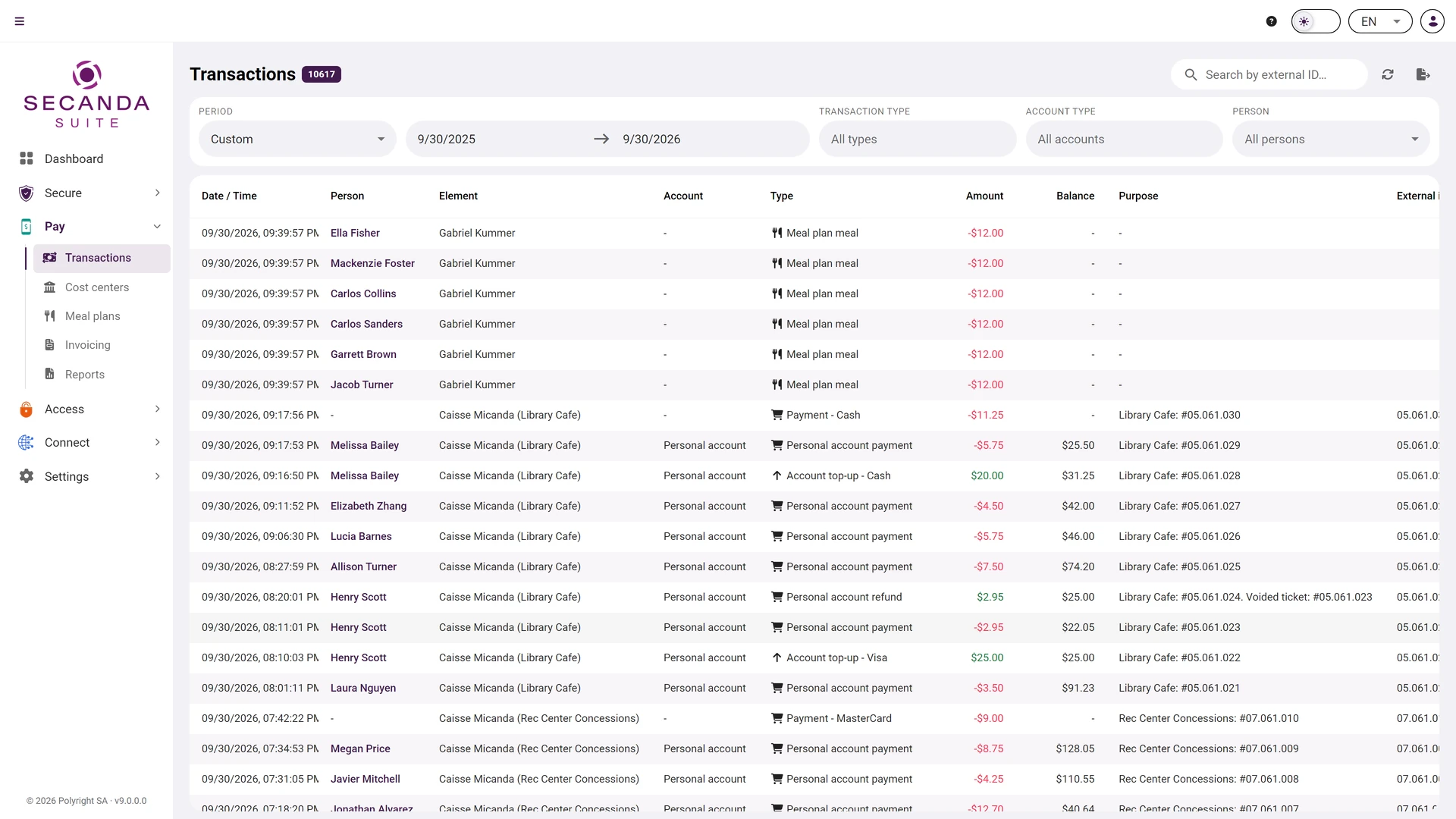This screenshot has width=1456, height=819.
Task: Open the hamburger menu icon
Action: coord(20,21)
